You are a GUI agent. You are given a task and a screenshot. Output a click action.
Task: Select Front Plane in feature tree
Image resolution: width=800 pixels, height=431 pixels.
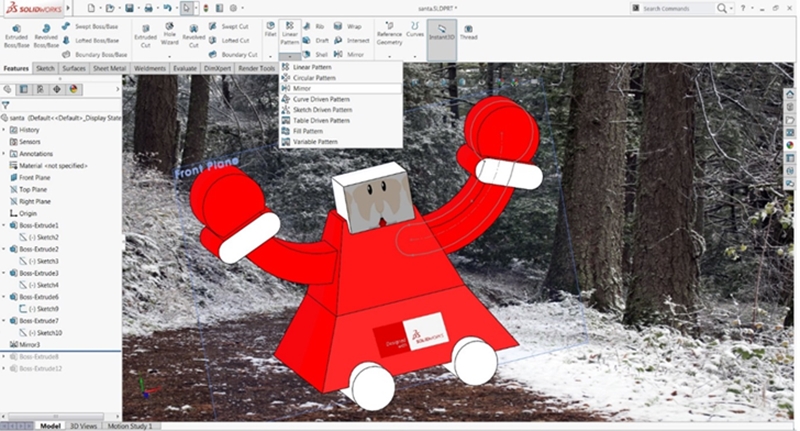pos(31,178)
